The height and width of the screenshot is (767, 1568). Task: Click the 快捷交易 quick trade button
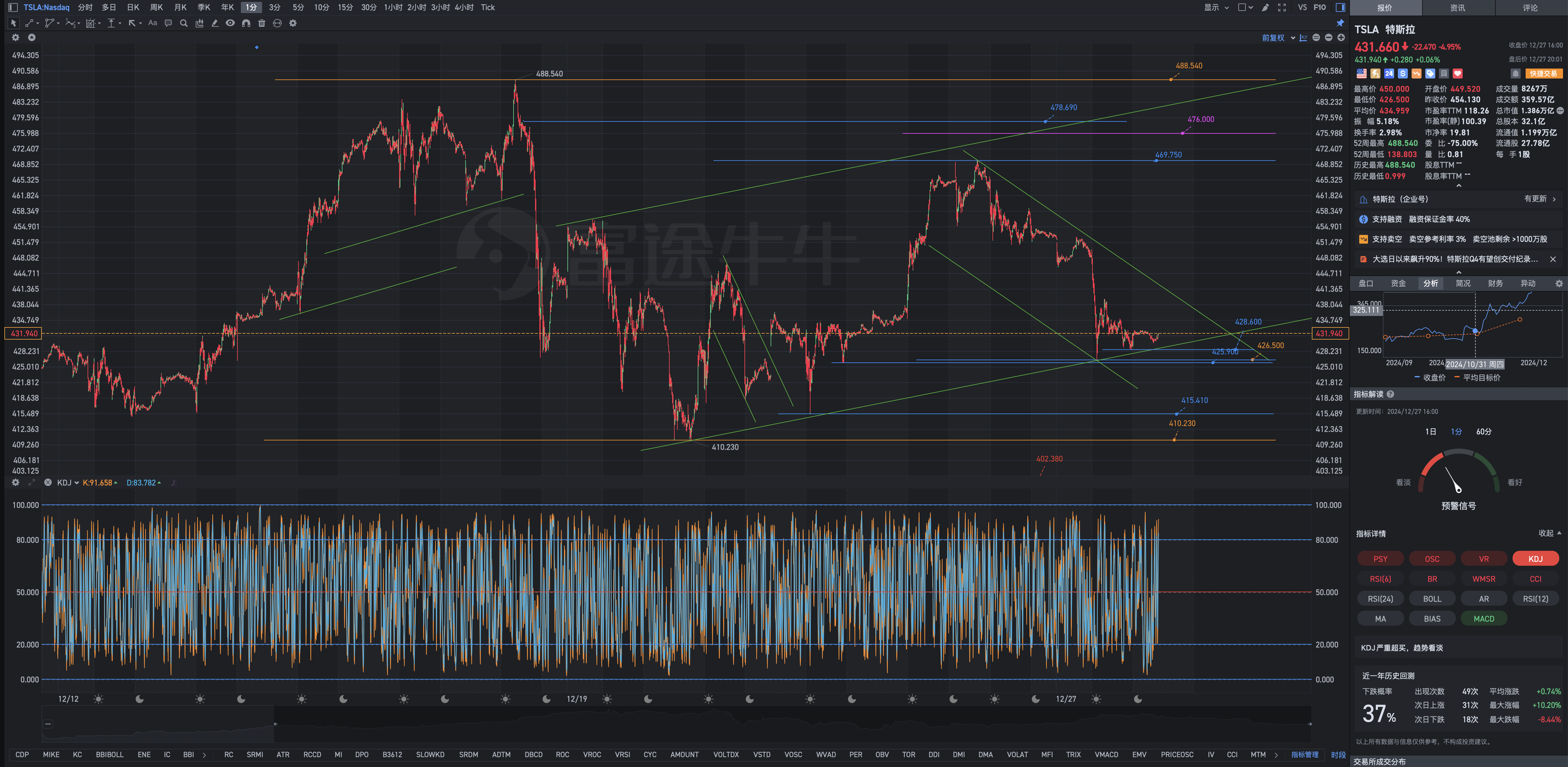(1544, 74)
